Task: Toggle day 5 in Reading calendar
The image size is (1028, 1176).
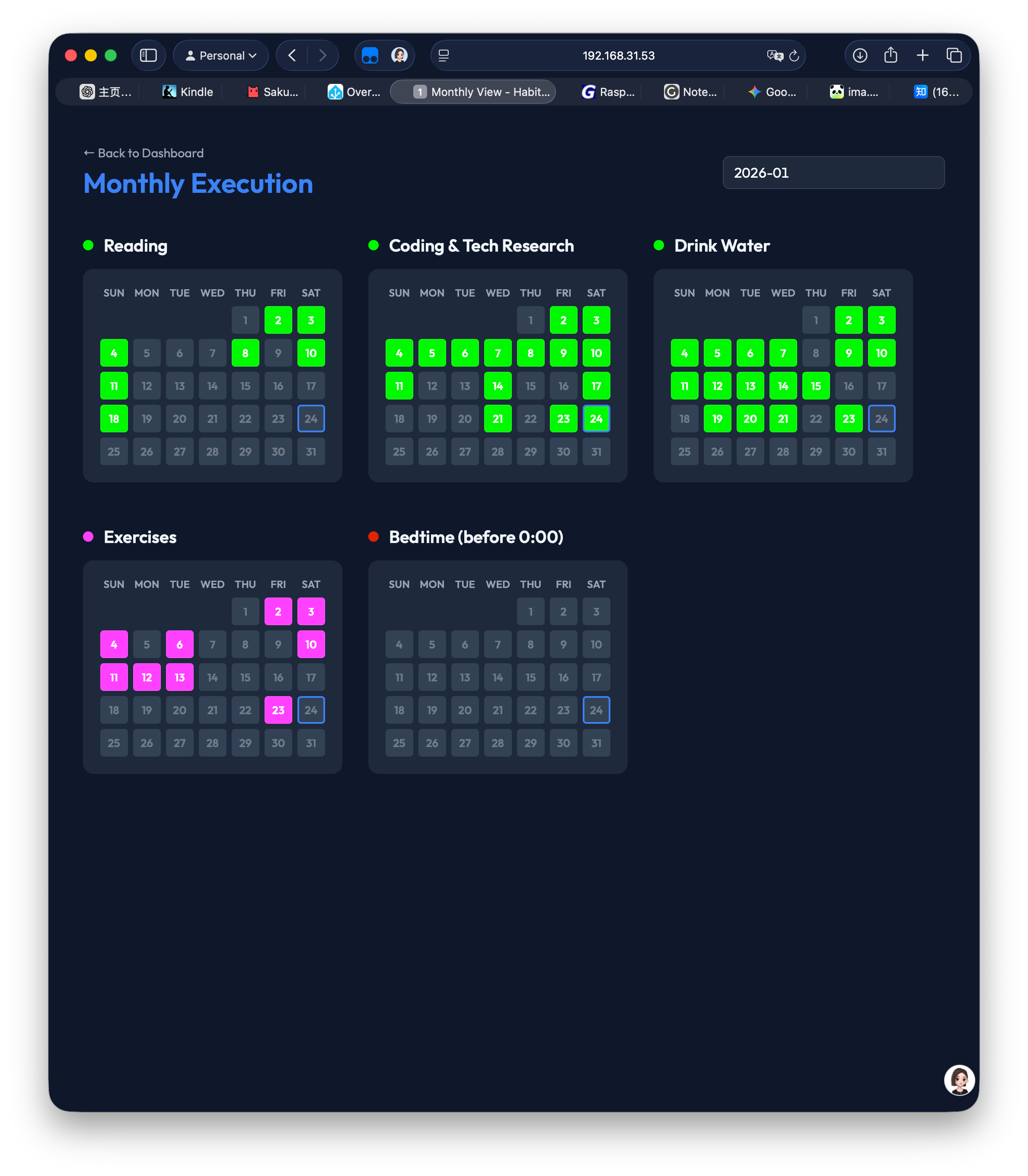Action: (147, 353)
